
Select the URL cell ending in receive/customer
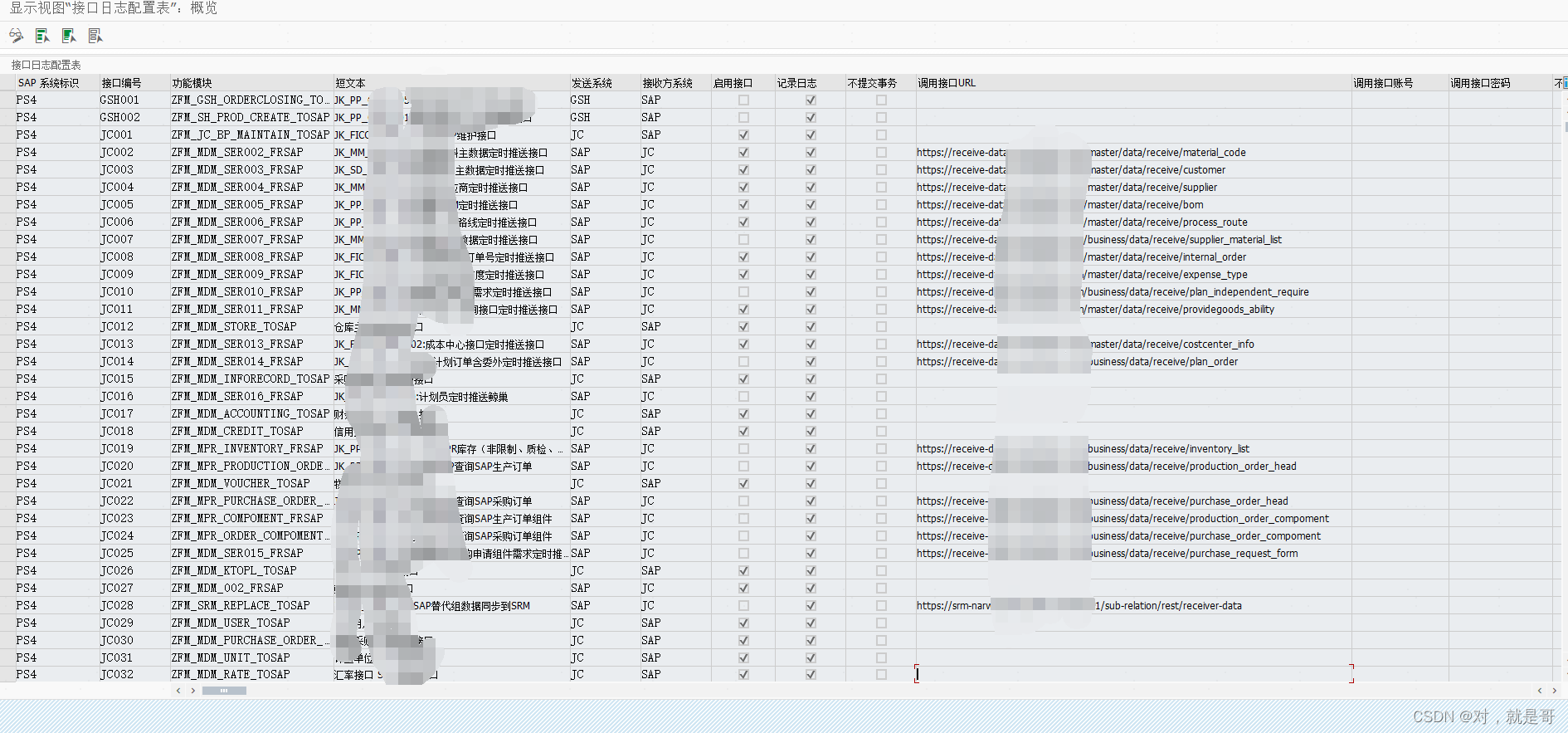coord(1133,169)
